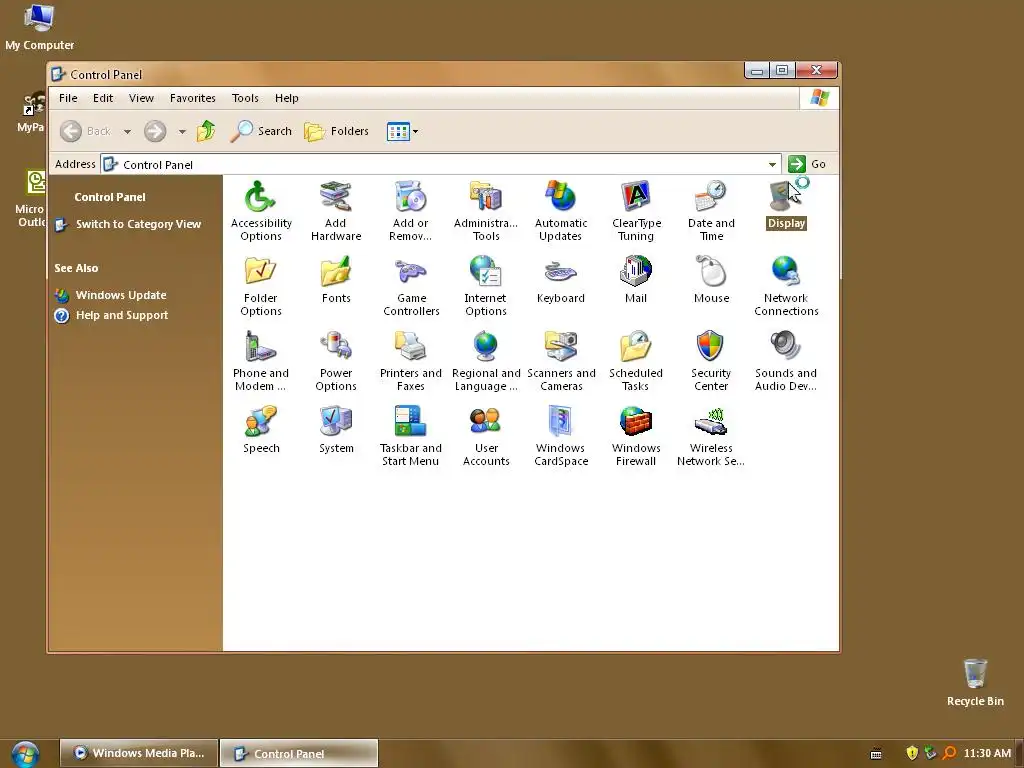Open Game Controllers icon
This screenshot has height=768, width=1024.
point(411,285)
